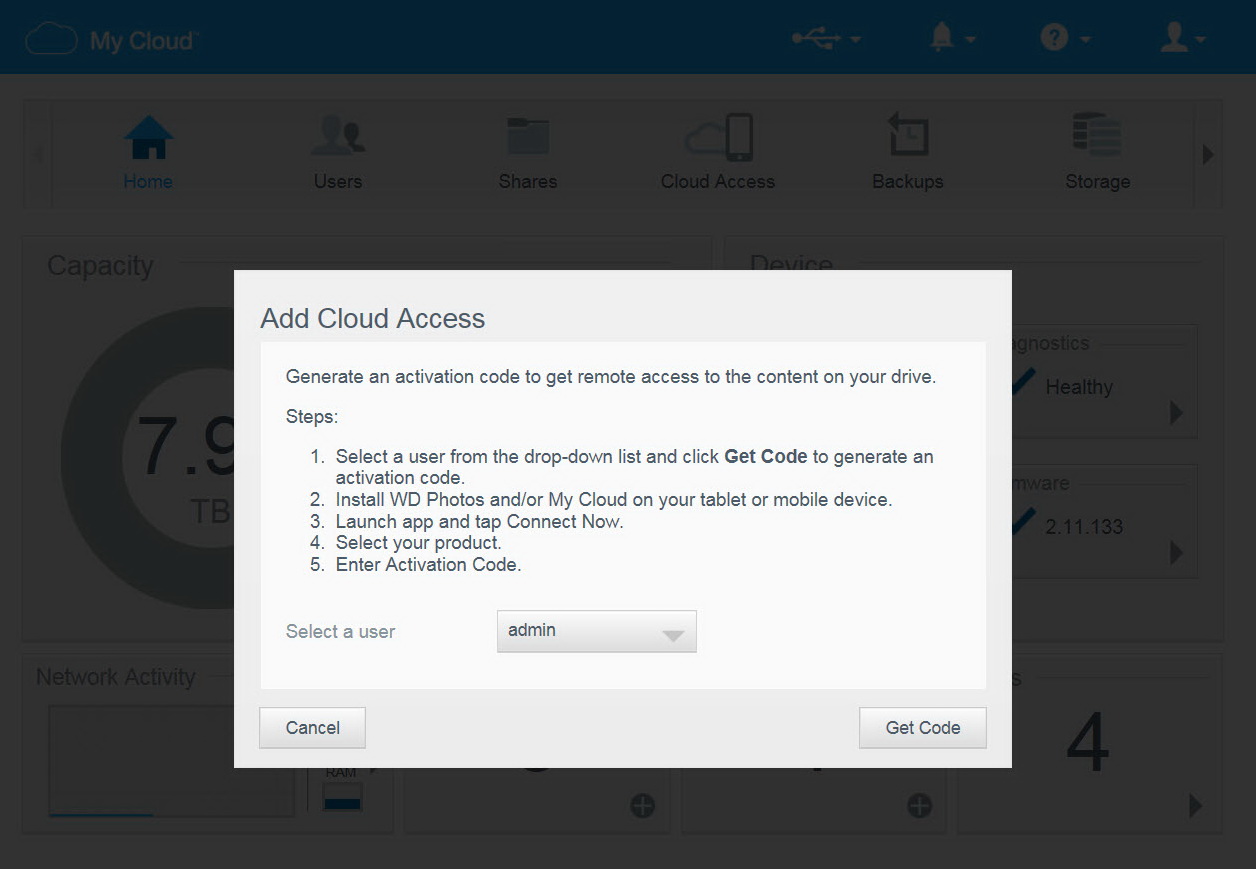Expand the Firmware 2.11.133 details arrow
Viewport: 1256px width, 869px height.
pyautogui.click(x=1176, y=552)
